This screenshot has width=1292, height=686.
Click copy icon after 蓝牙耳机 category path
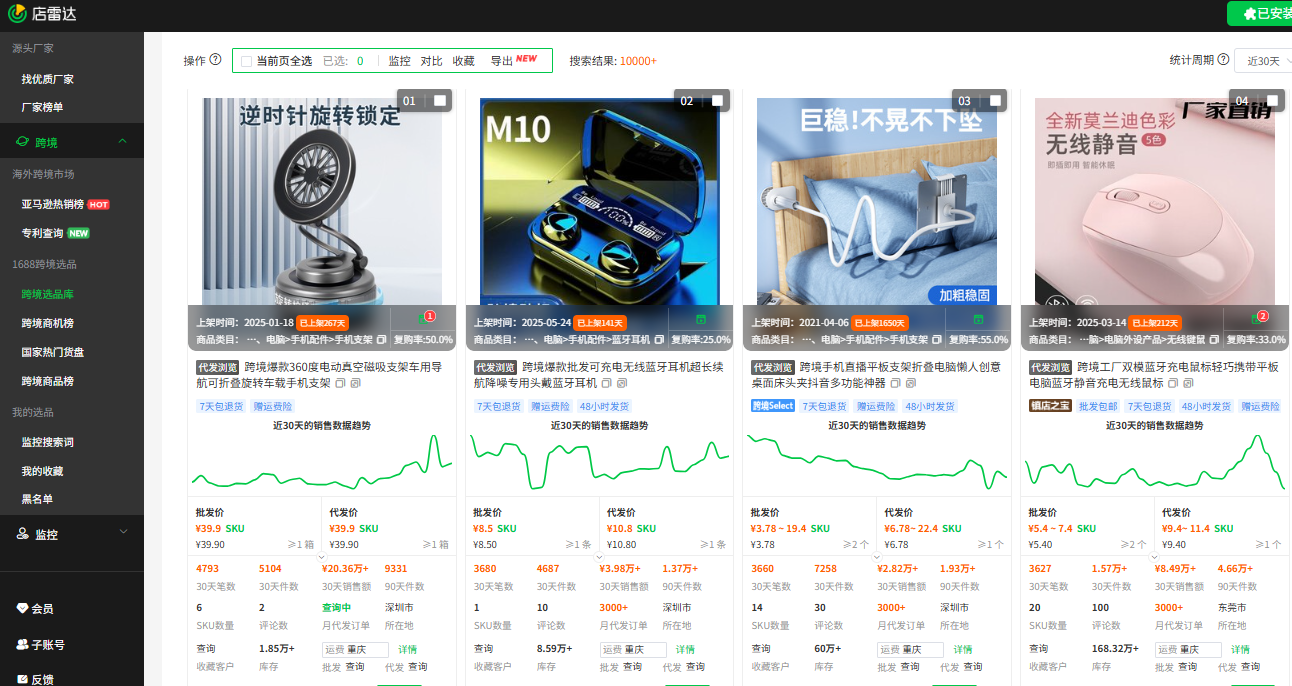(x=659, y=340)
